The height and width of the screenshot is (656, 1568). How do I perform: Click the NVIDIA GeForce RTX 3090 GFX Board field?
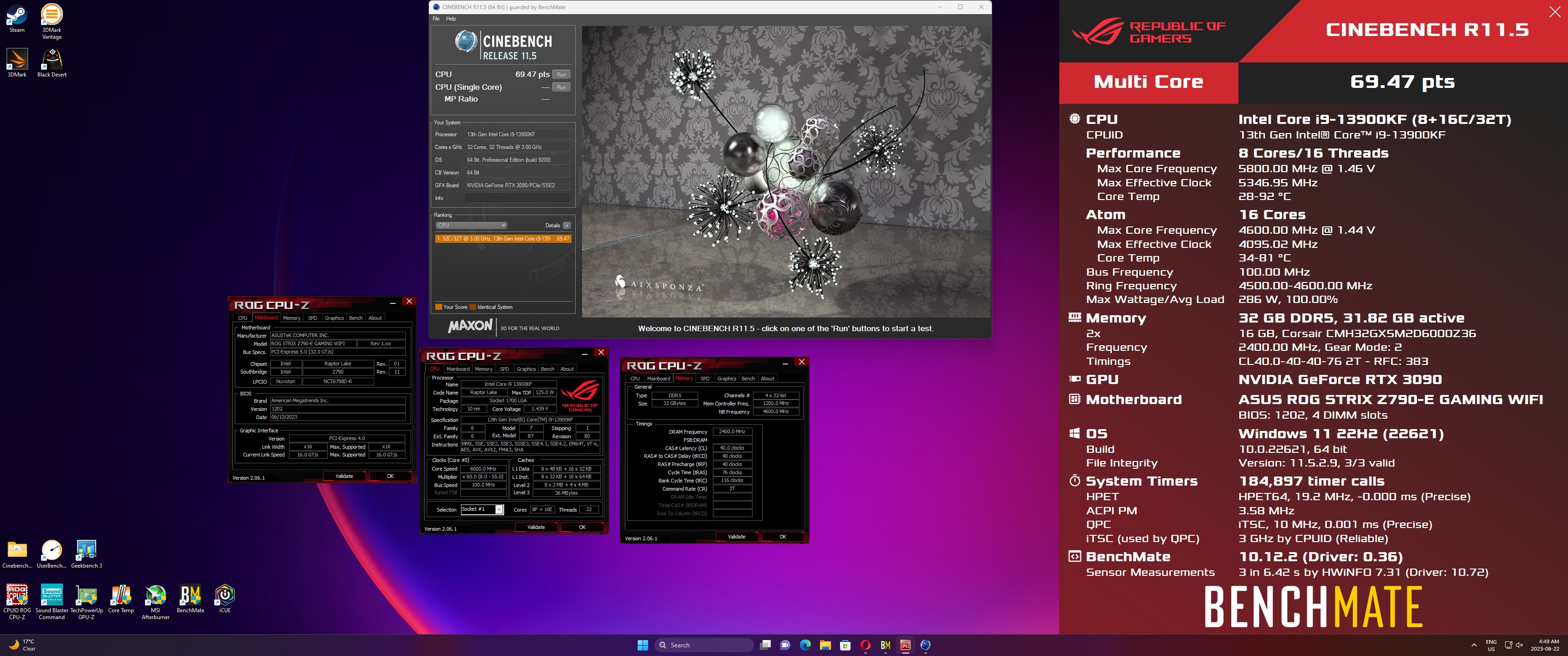(x=518, y=185)
